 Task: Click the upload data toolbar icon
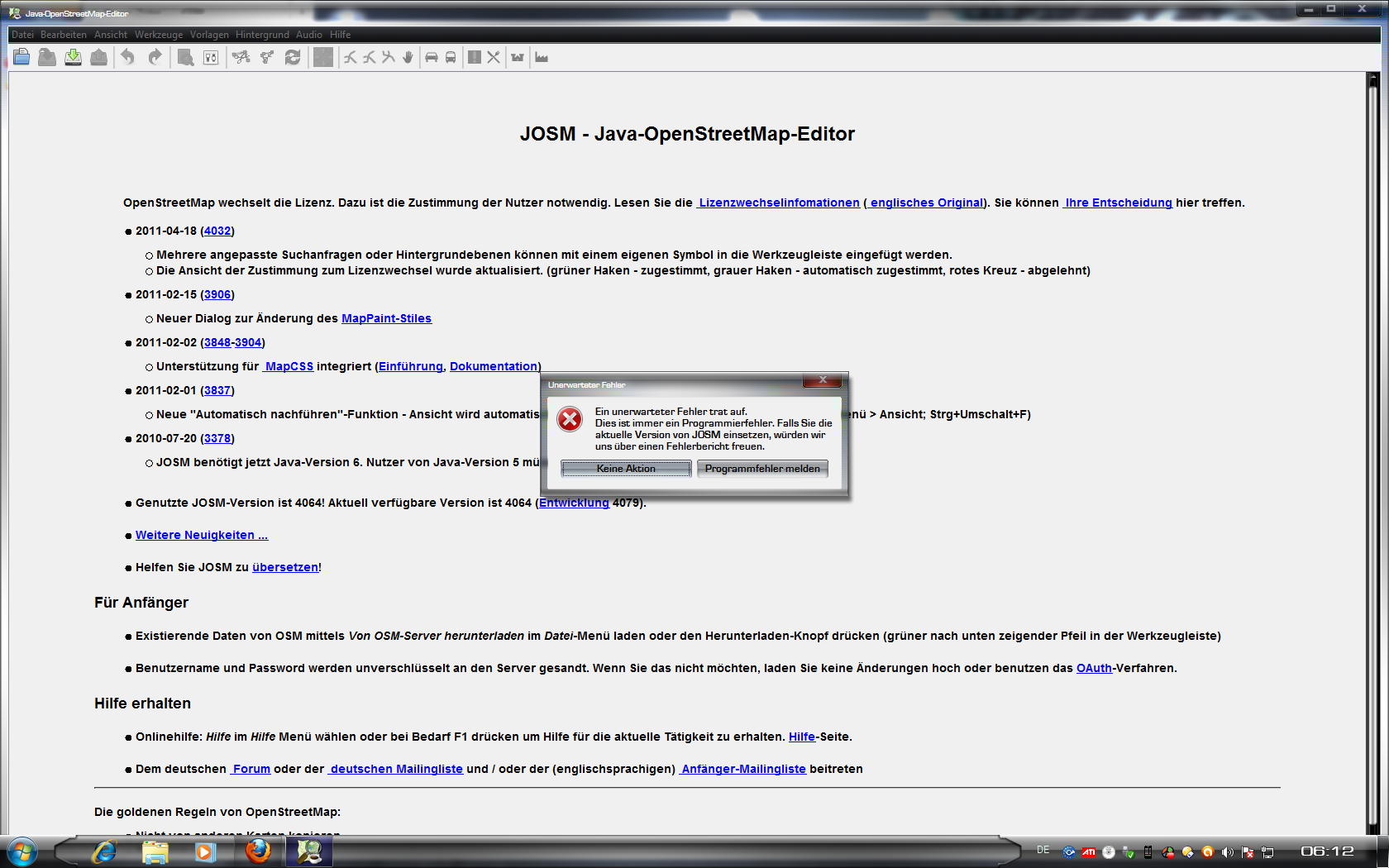[x=98, y=57]
